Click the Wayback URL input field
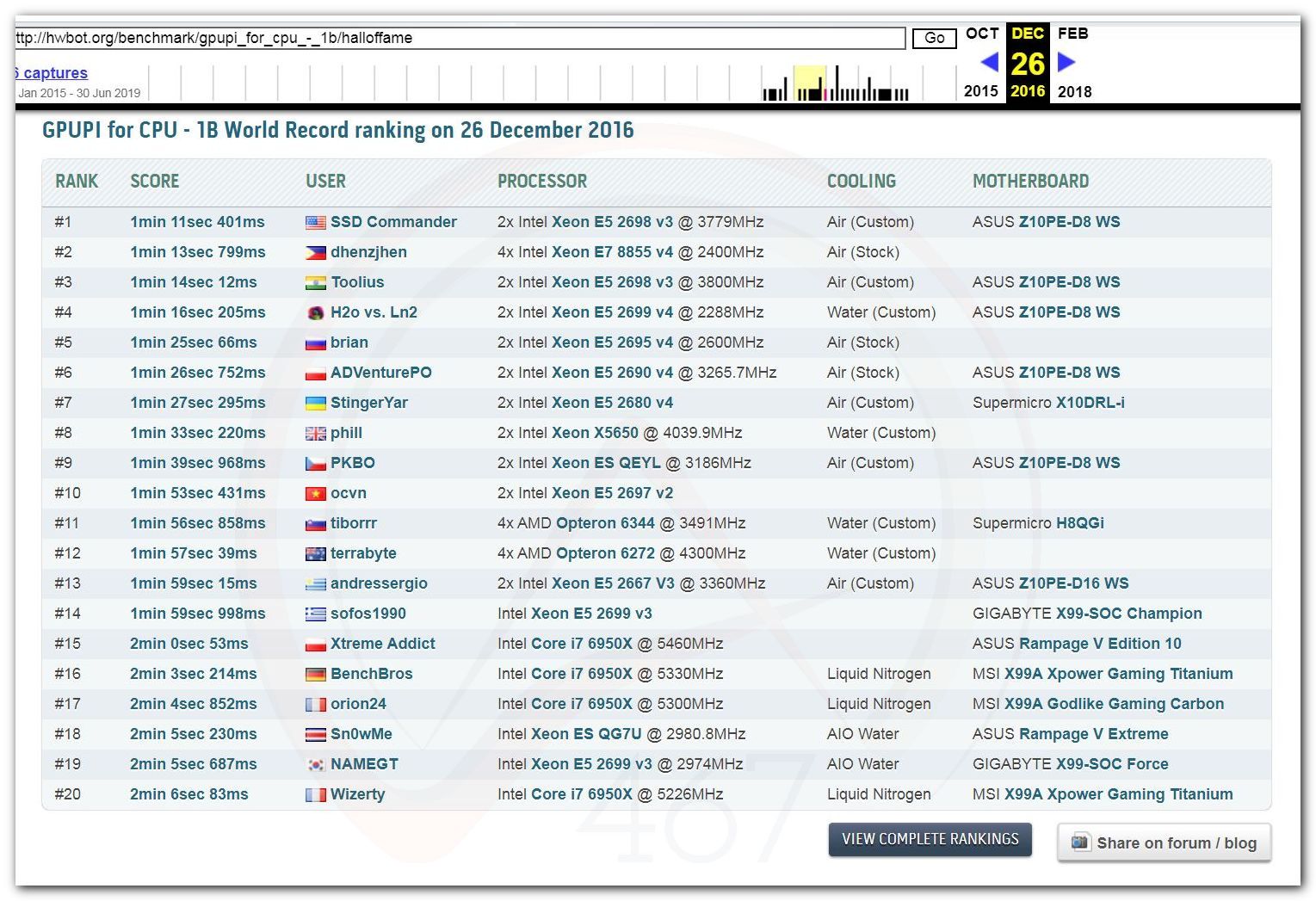This screenshot has height=901, width=1316. (x=460, y=38)
